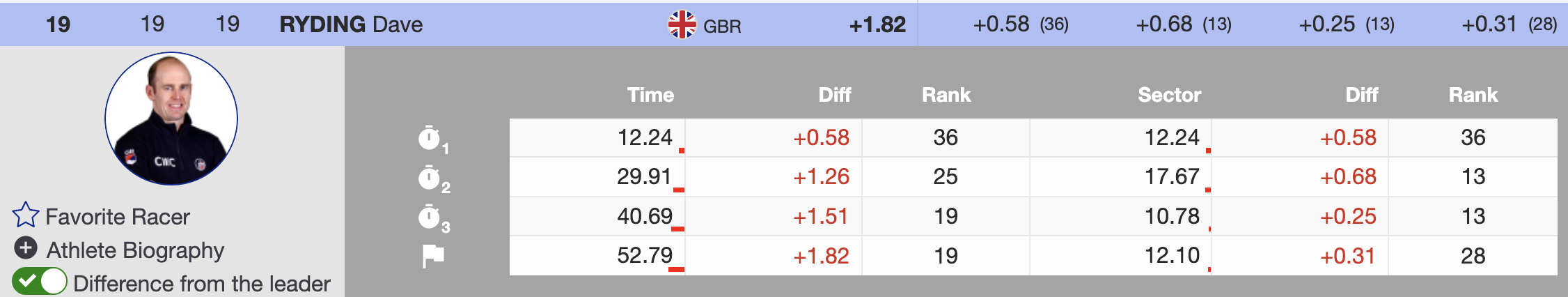Viewport: 1568px width, 297px height.
Task: Click the sector time 17.67 cell
Action: point(1172,177)
